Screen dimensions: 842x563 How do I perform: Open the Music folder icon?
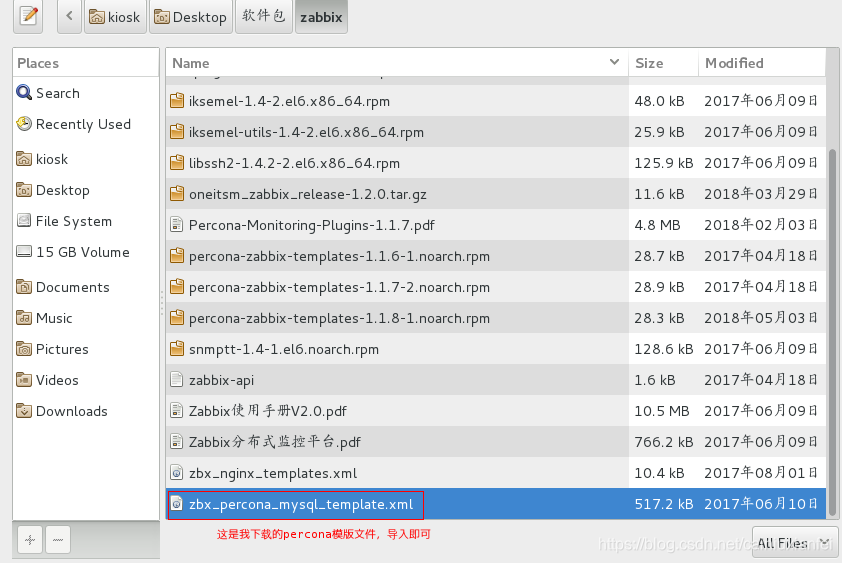(24, 318)
